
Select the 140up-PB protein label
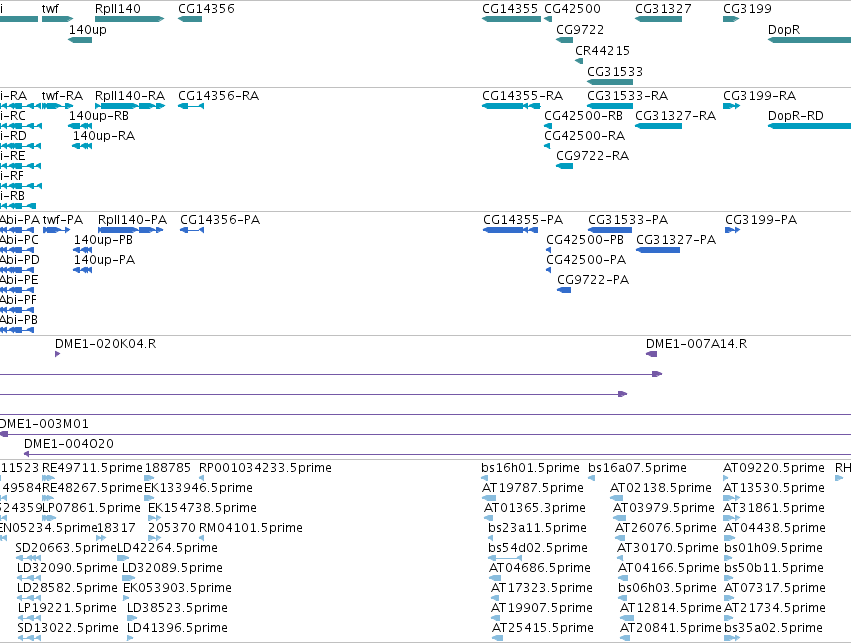[x=103, y=240]
